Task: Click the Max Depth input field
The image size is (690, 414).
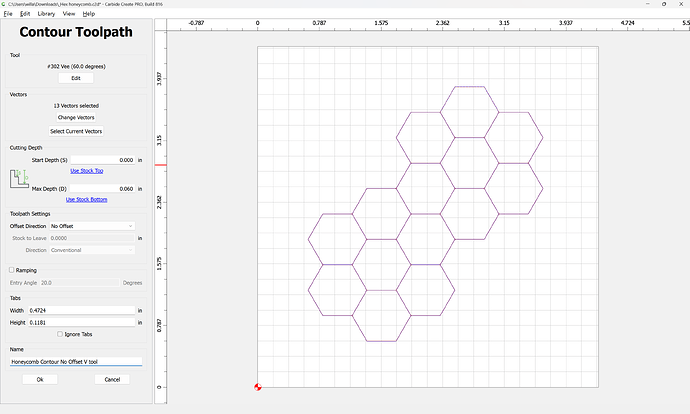Action: click(x=103, y=188)
